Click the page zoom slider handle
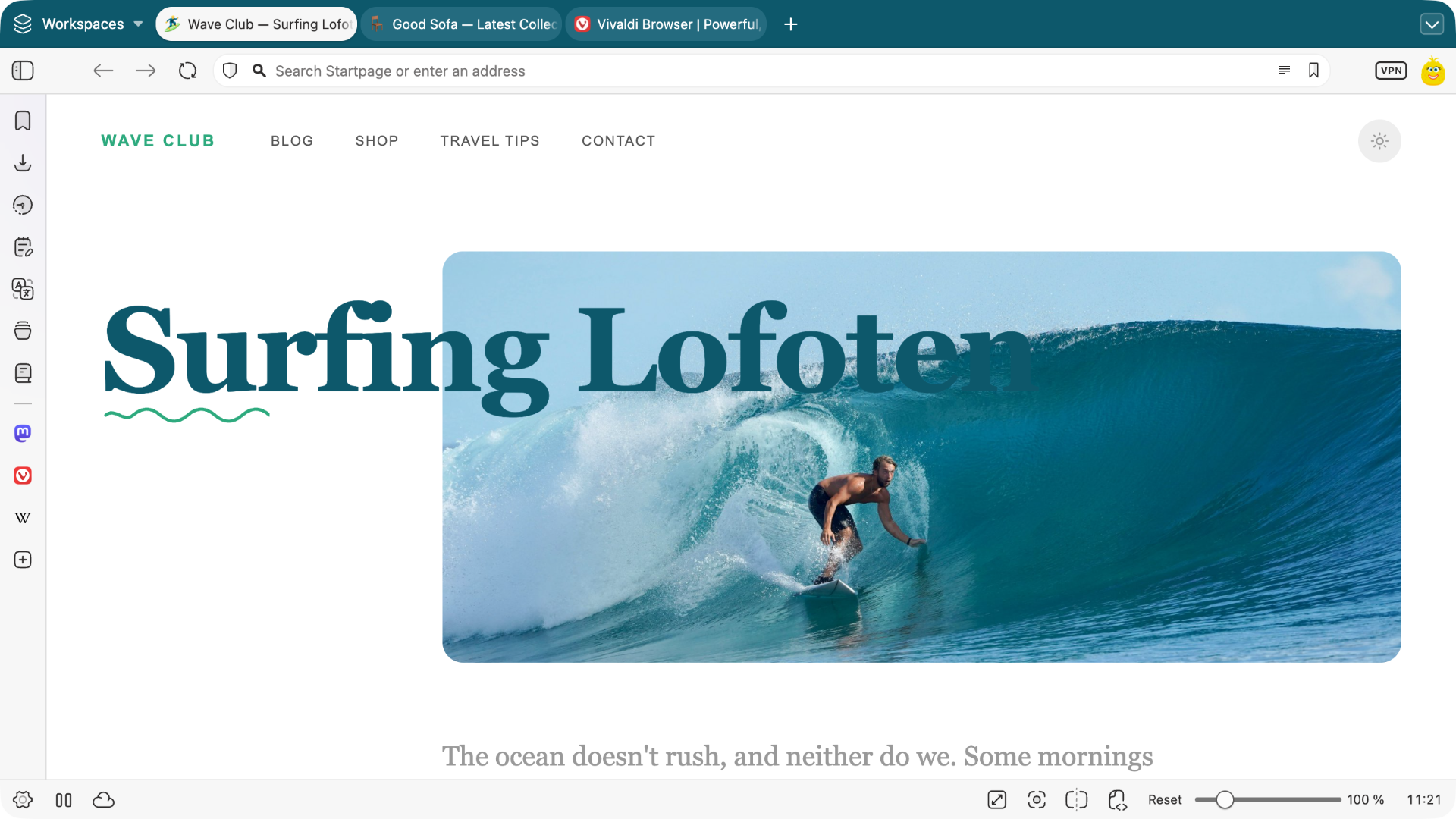The image size is (1456, 819). point(1225,800)
